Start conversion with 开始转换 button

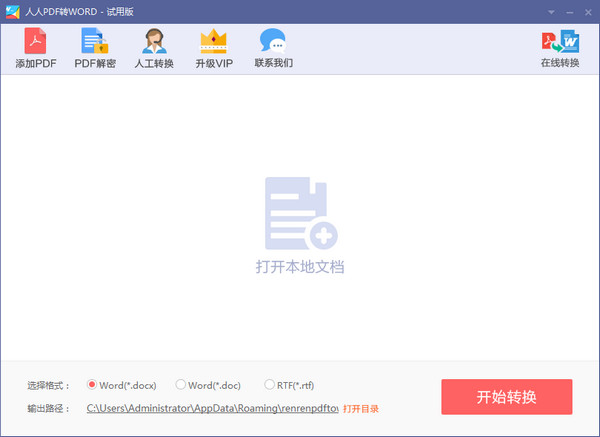507,397
